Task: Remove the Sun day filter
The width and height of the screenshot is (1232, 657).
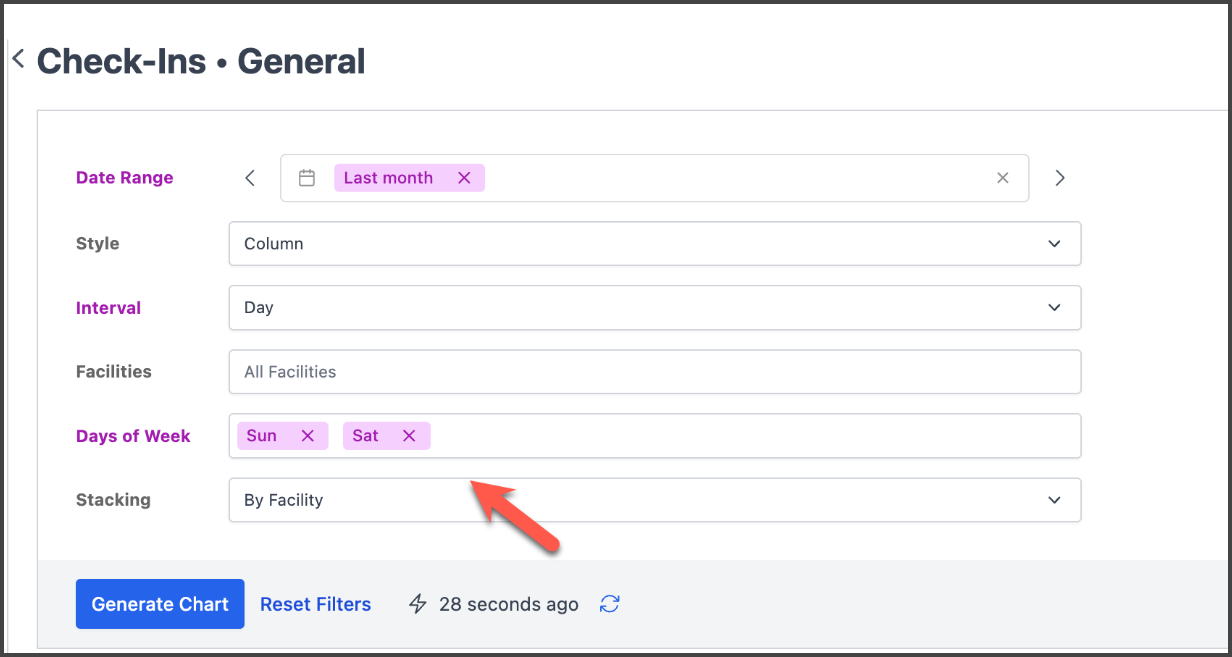Action: (x=308, y=436)
